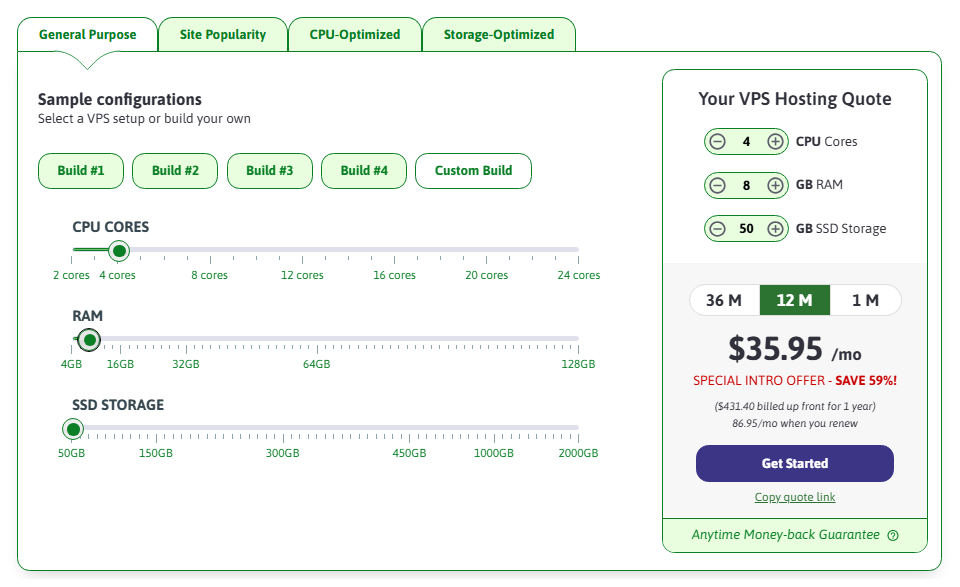
Task: Decrease CPU Cores using the minus icon
Action: pyautogui.click(x=718, y=141)
